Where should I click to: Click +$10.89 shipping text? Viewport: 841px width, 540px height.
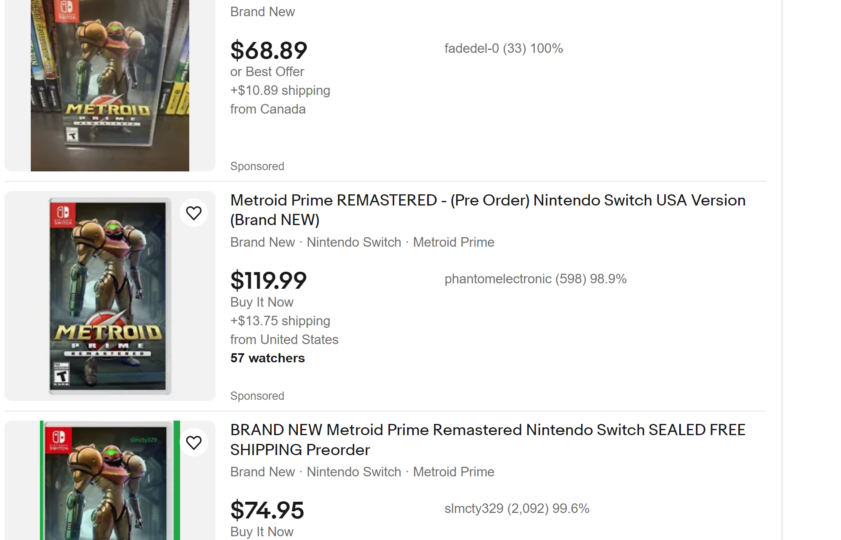(280, 91)
